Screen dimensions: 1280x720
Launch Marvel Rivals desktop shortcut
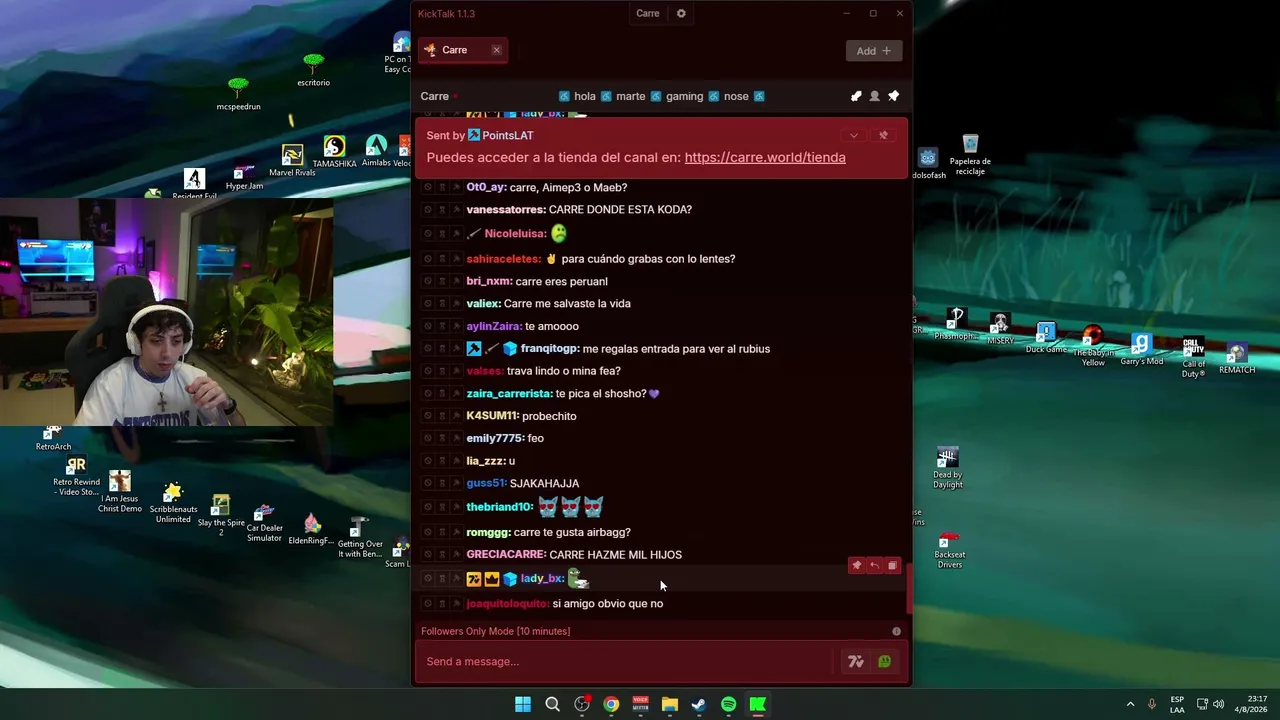(292, 161)
